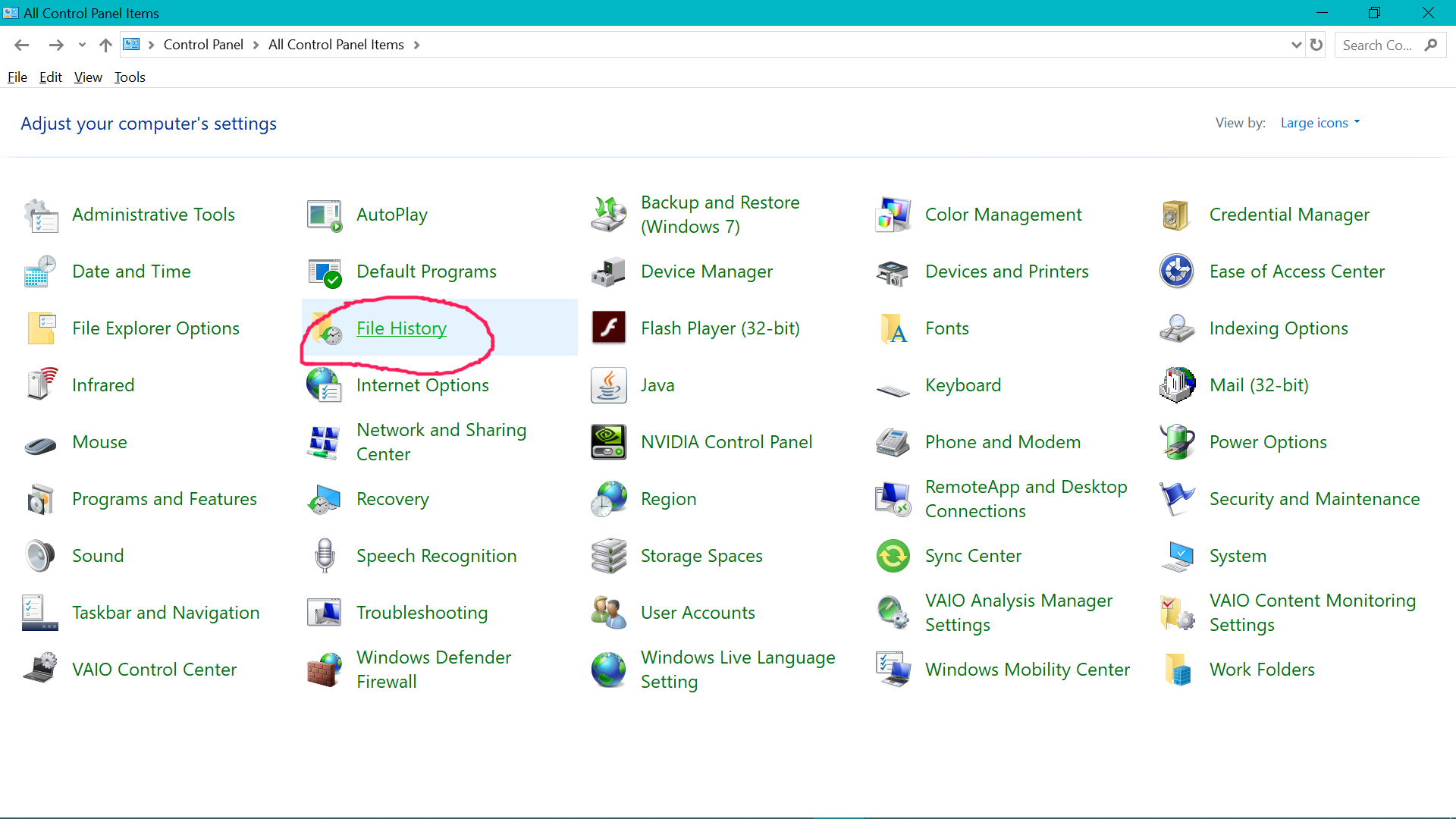Click the Mouse icon

[x=41, y=444]
